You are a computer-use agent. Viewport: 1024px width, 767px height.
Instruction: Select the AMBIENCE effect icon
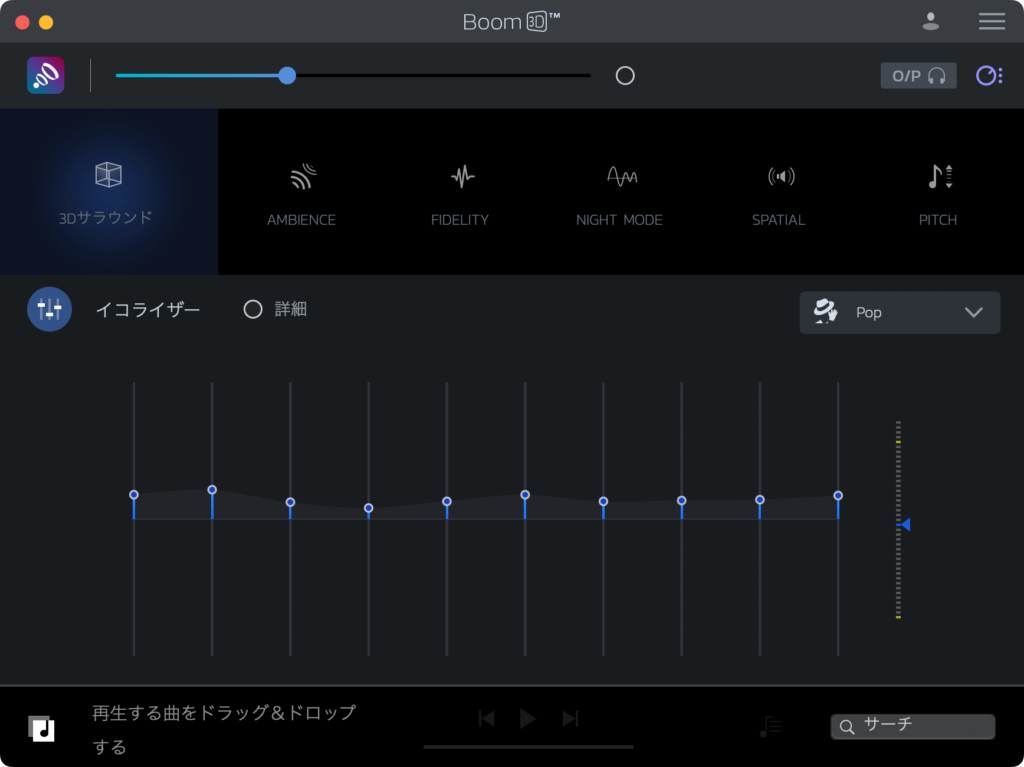302,178
